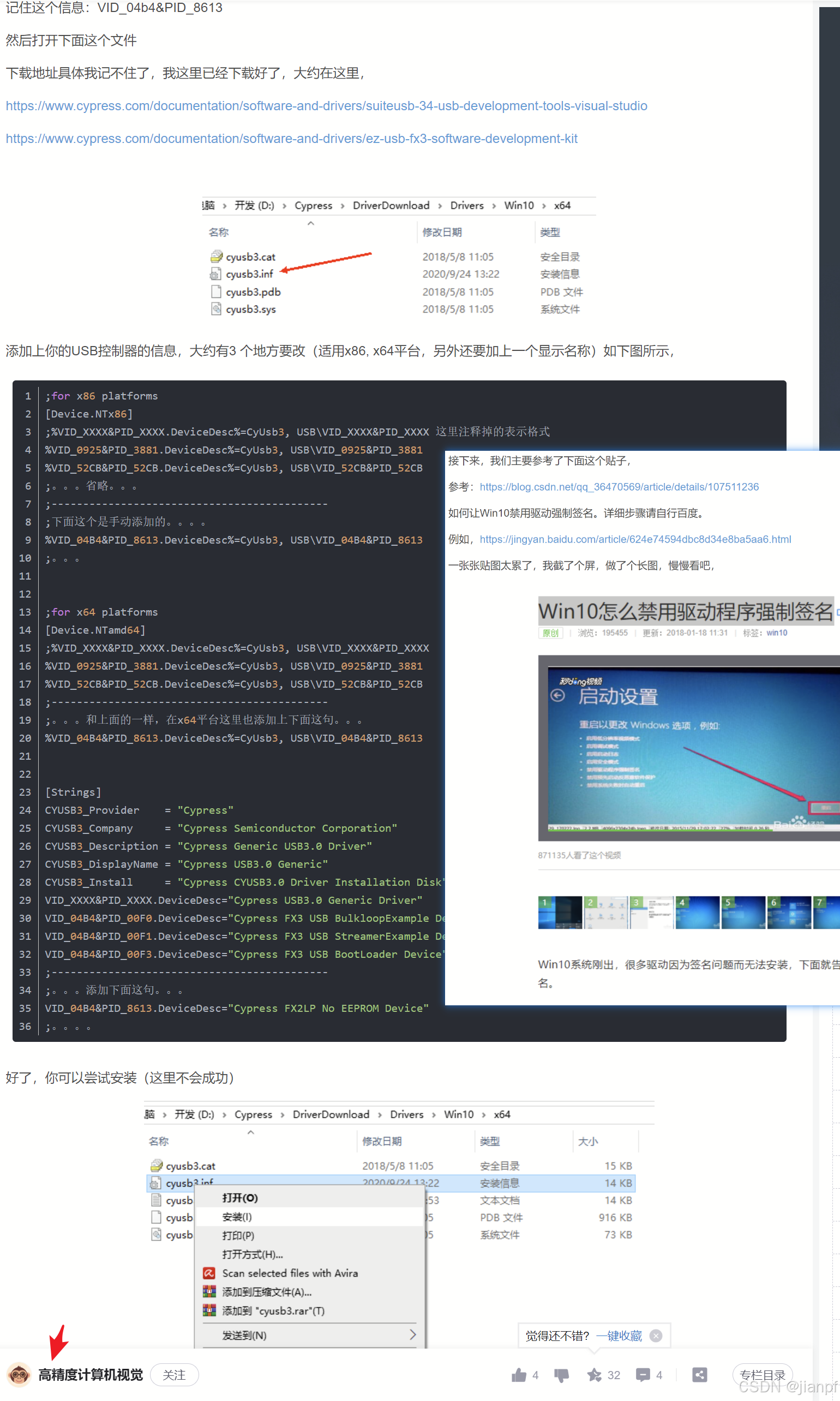Click the 15 KB size cell

pos(618,1166)
